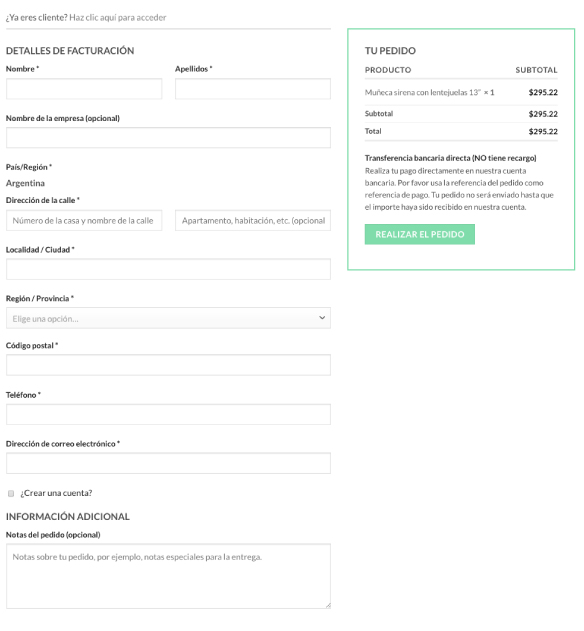Open the Región / Provincia dropdown
The image size is (584, 631).
point(168,318)
